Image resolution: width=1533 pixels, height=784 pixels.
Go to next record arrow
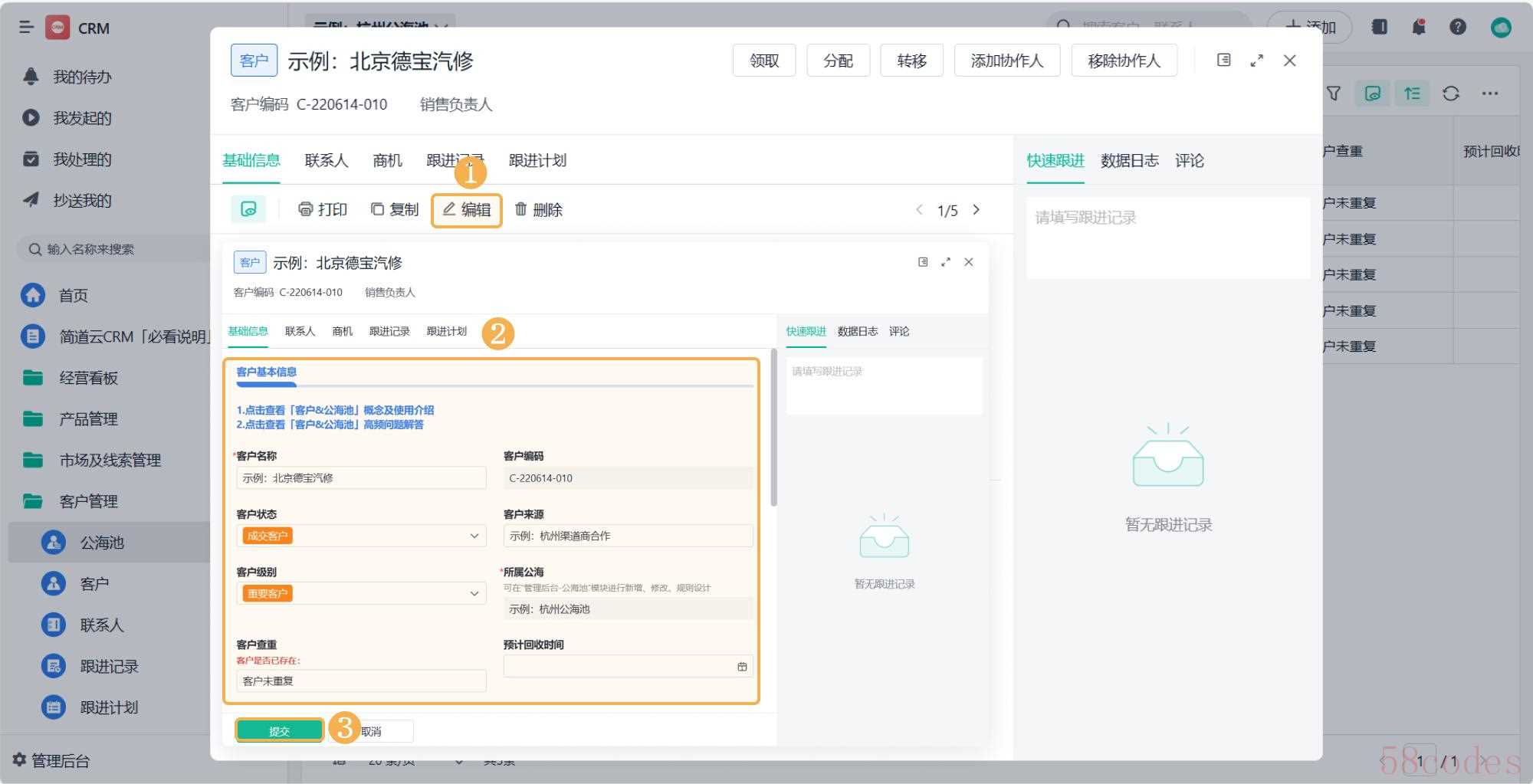click(977, 210)
